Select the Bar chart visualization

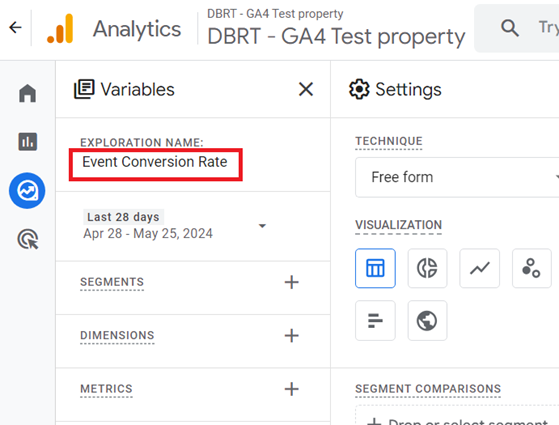point(375,320)
